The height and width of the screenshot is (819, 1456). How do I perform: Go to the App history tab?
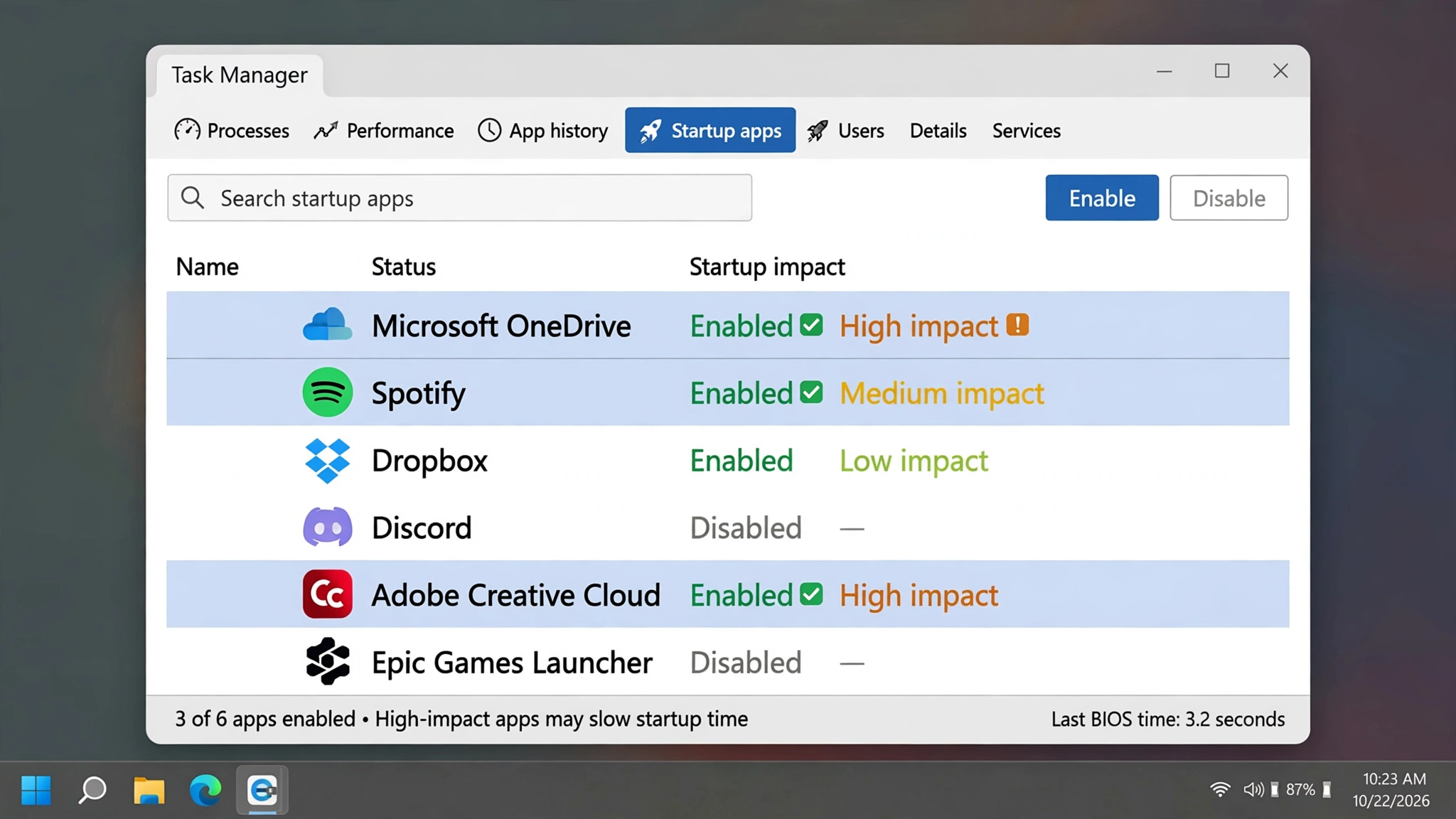543,131
